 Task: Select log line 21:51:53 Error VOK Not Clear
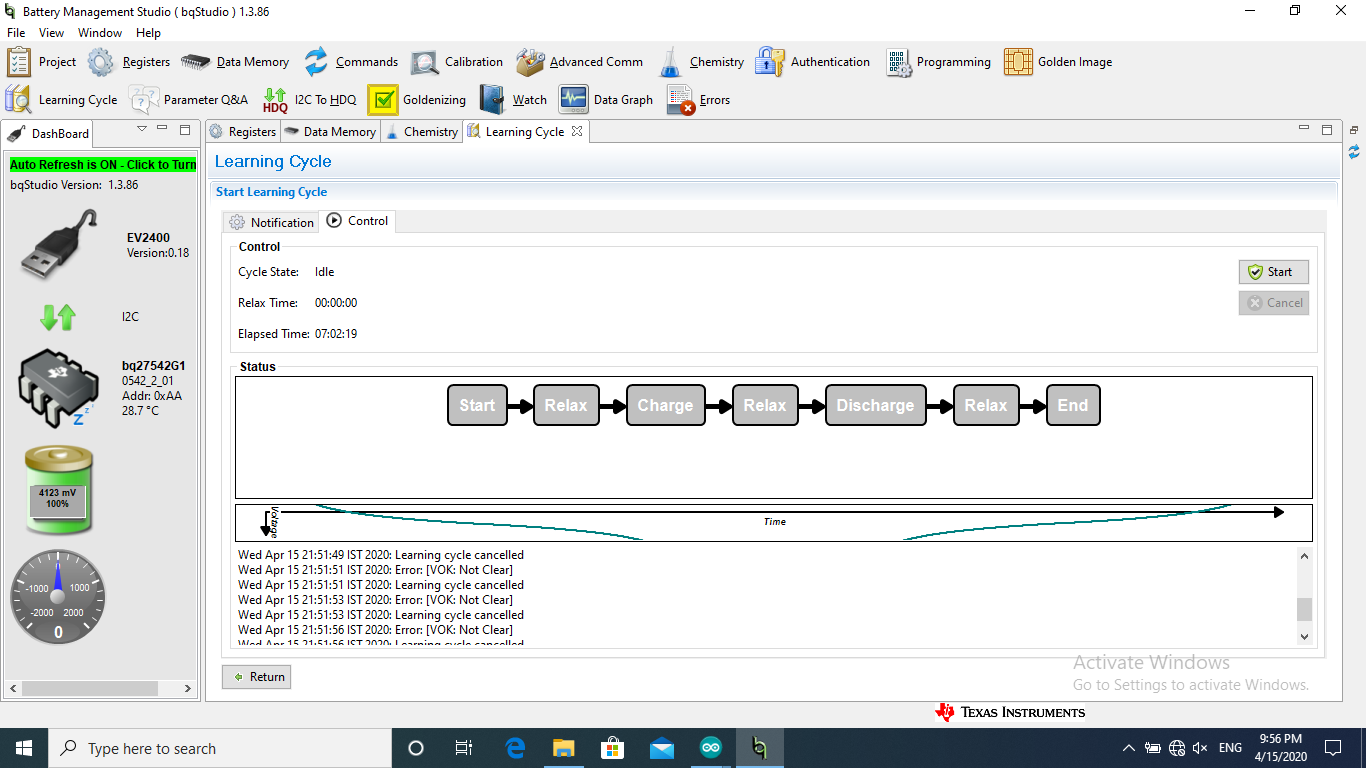point(376,600)
